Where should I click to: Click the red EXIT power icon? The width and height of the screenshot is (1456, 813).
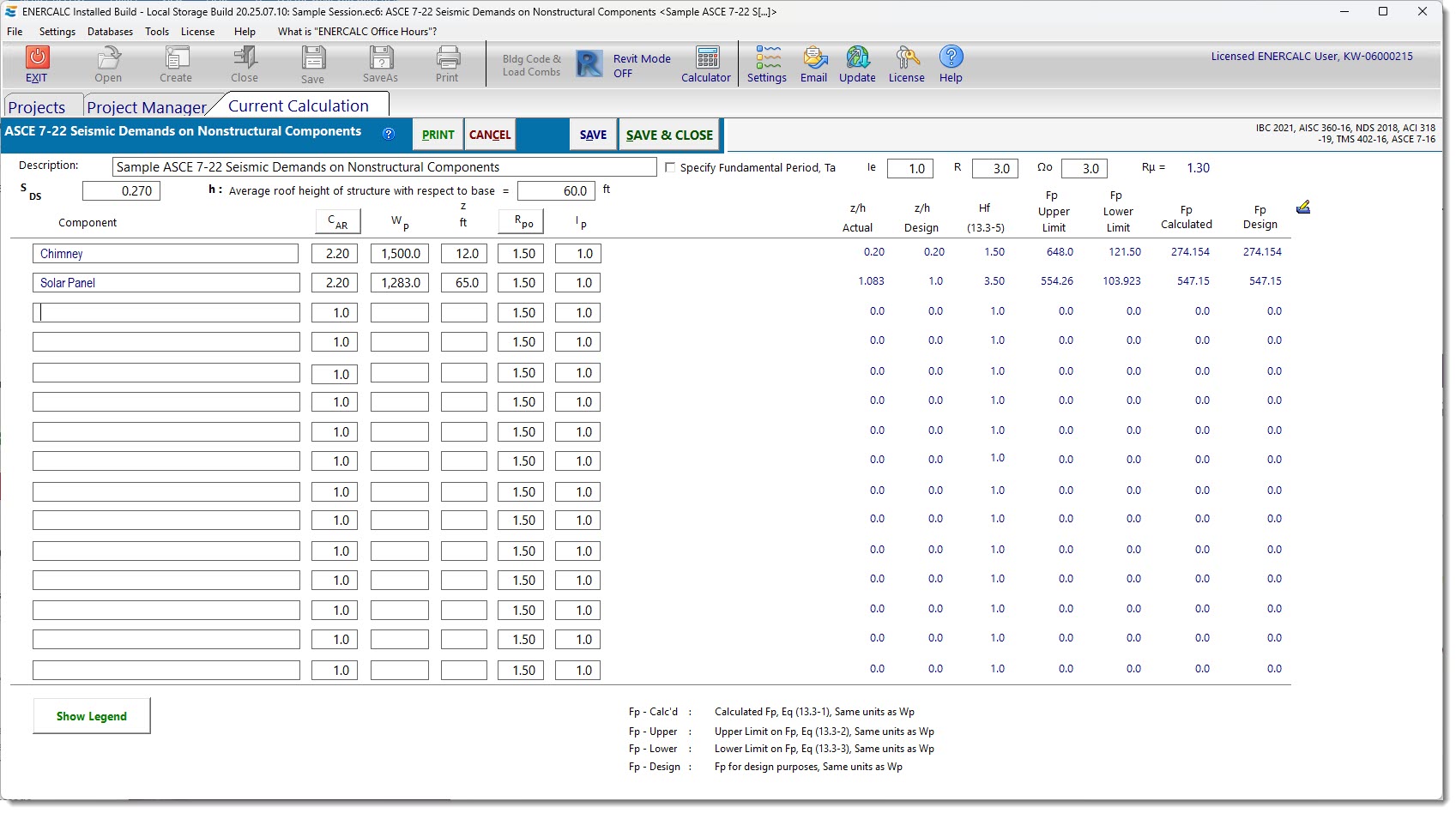tap(37, 57)
